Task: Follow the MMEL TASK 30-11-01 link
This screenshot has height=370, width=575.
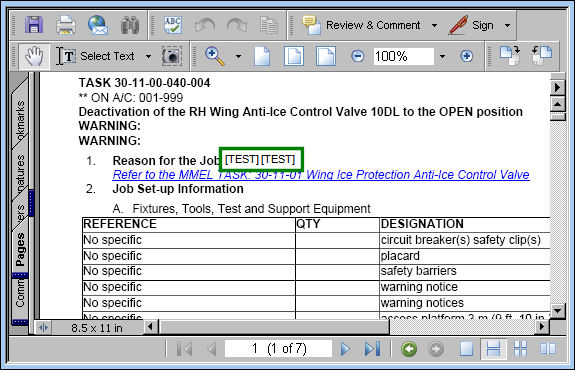Action: click(321, 175)
